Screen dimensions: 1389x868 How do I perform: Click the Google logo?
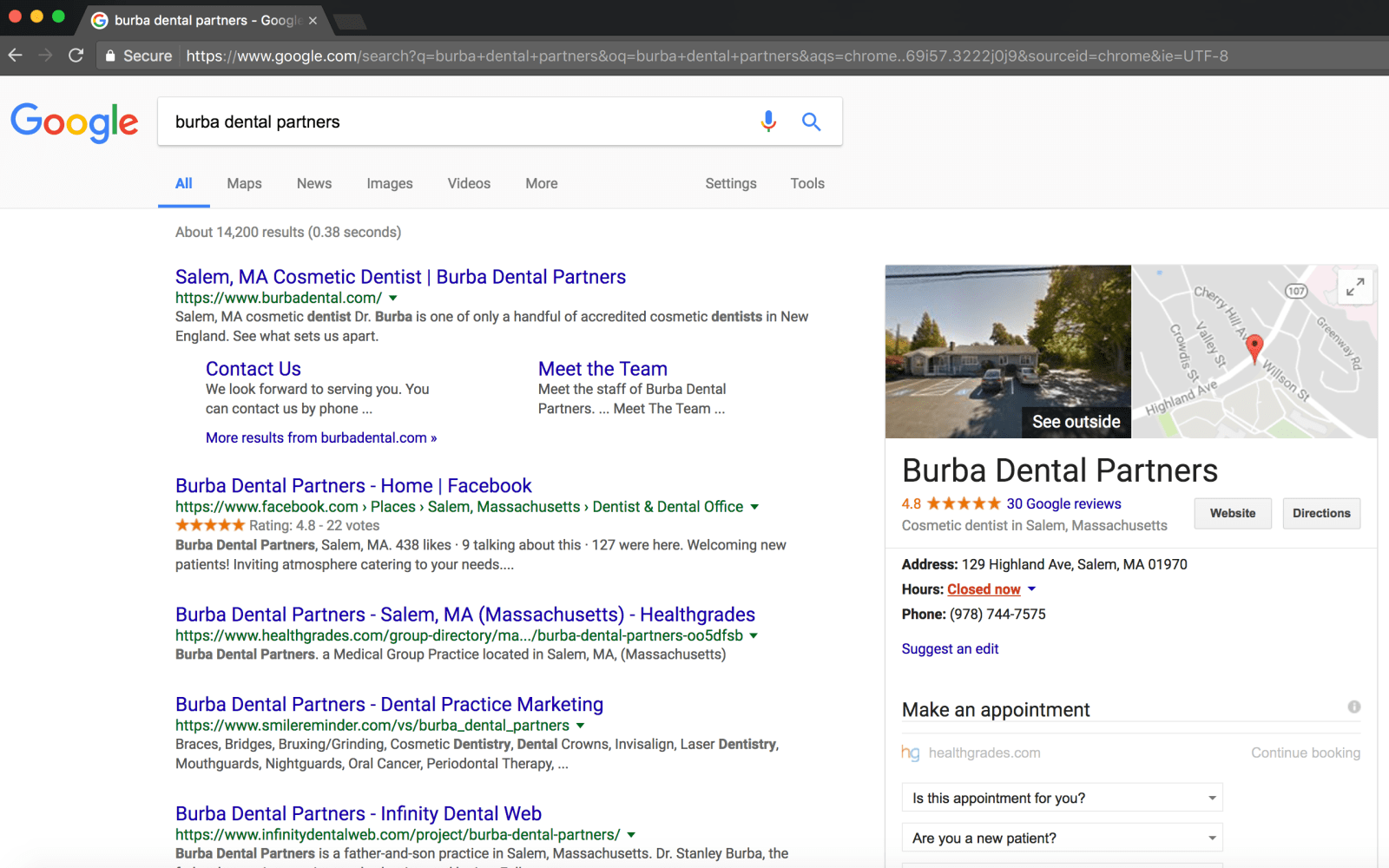coord(75,122)
